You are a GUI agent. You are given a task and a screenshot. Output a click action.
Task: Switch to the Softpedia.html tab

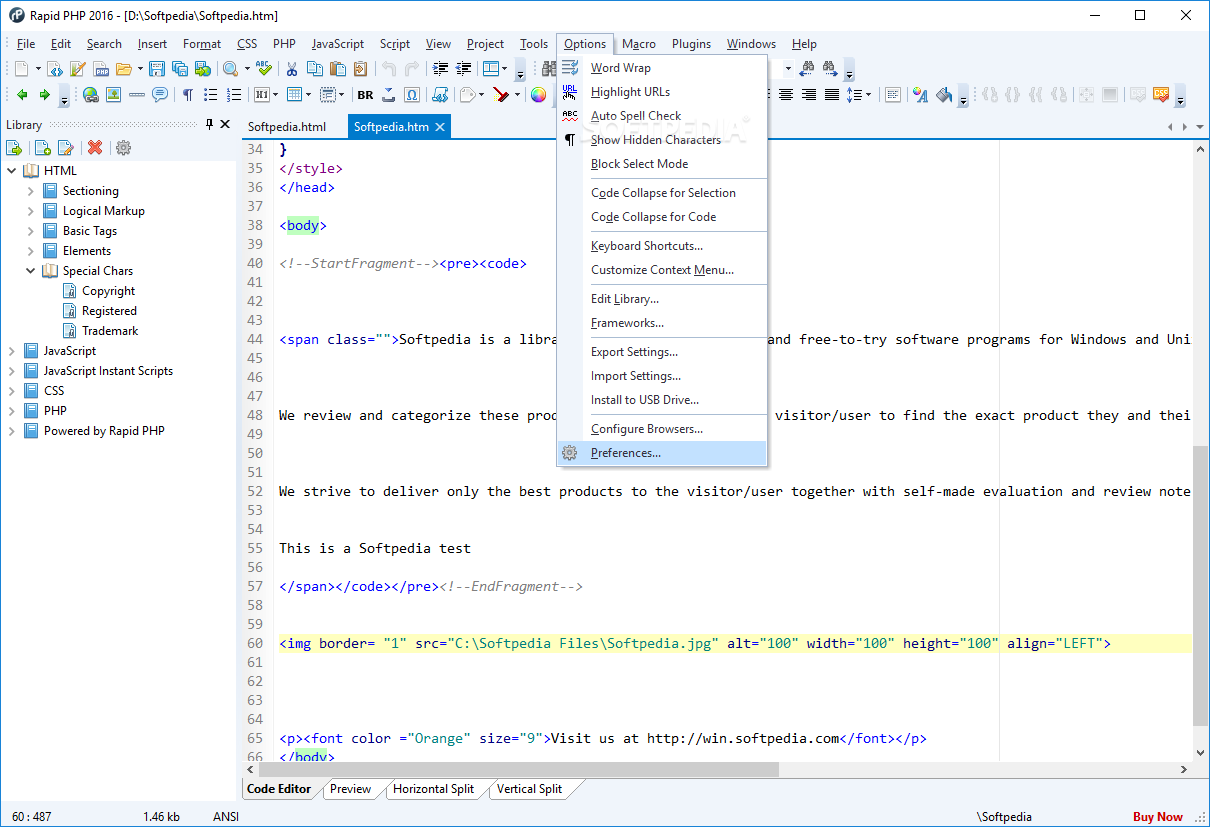tap(287, 127)
